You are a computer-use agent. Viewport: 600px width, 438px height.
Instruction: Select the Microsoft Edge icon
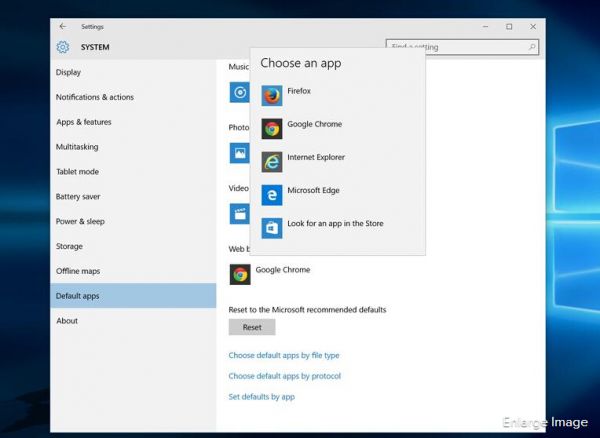click(272, 195)
